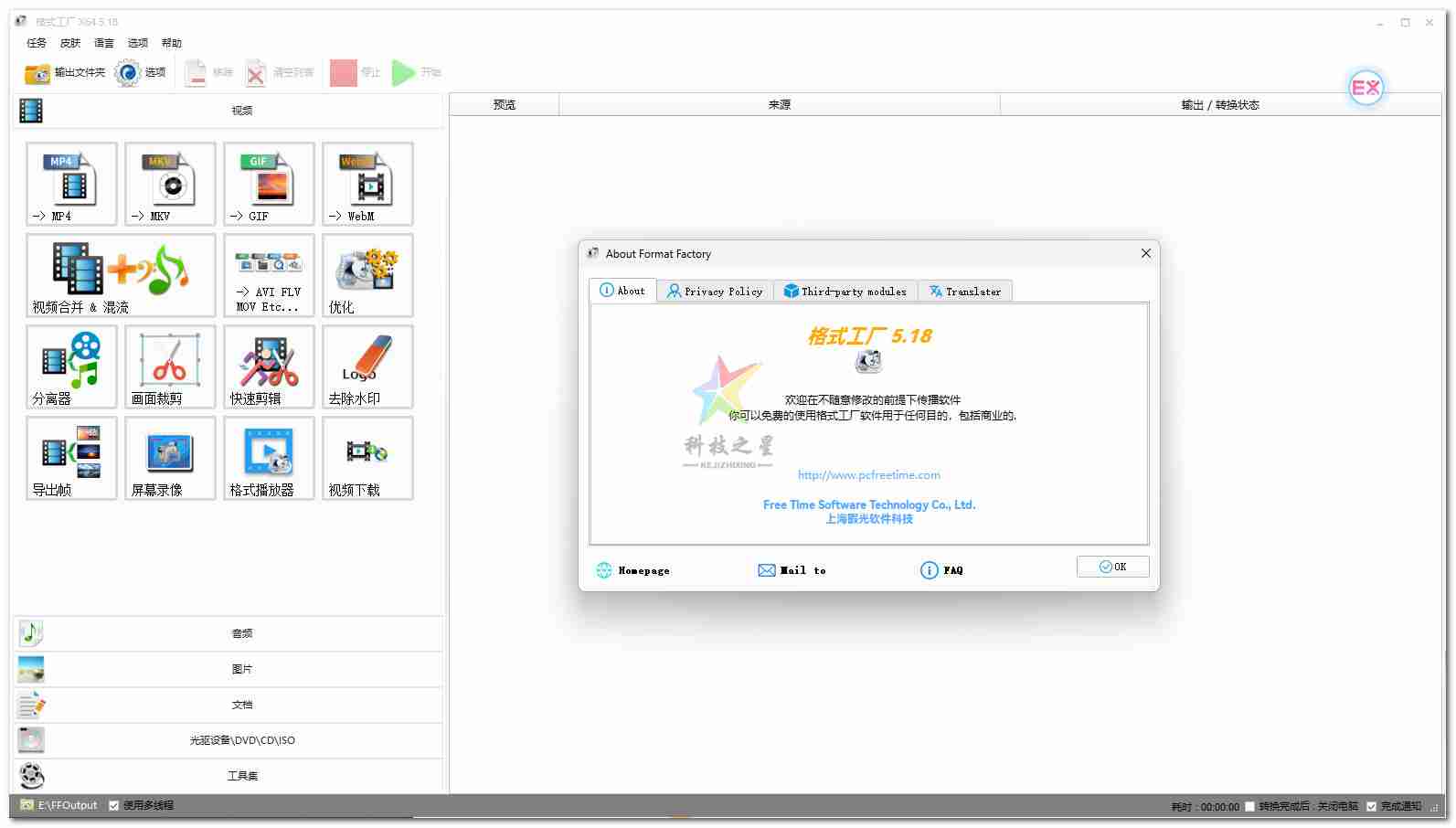Open the 视频合并 & 混流 tool

click(x=121, y=275)
